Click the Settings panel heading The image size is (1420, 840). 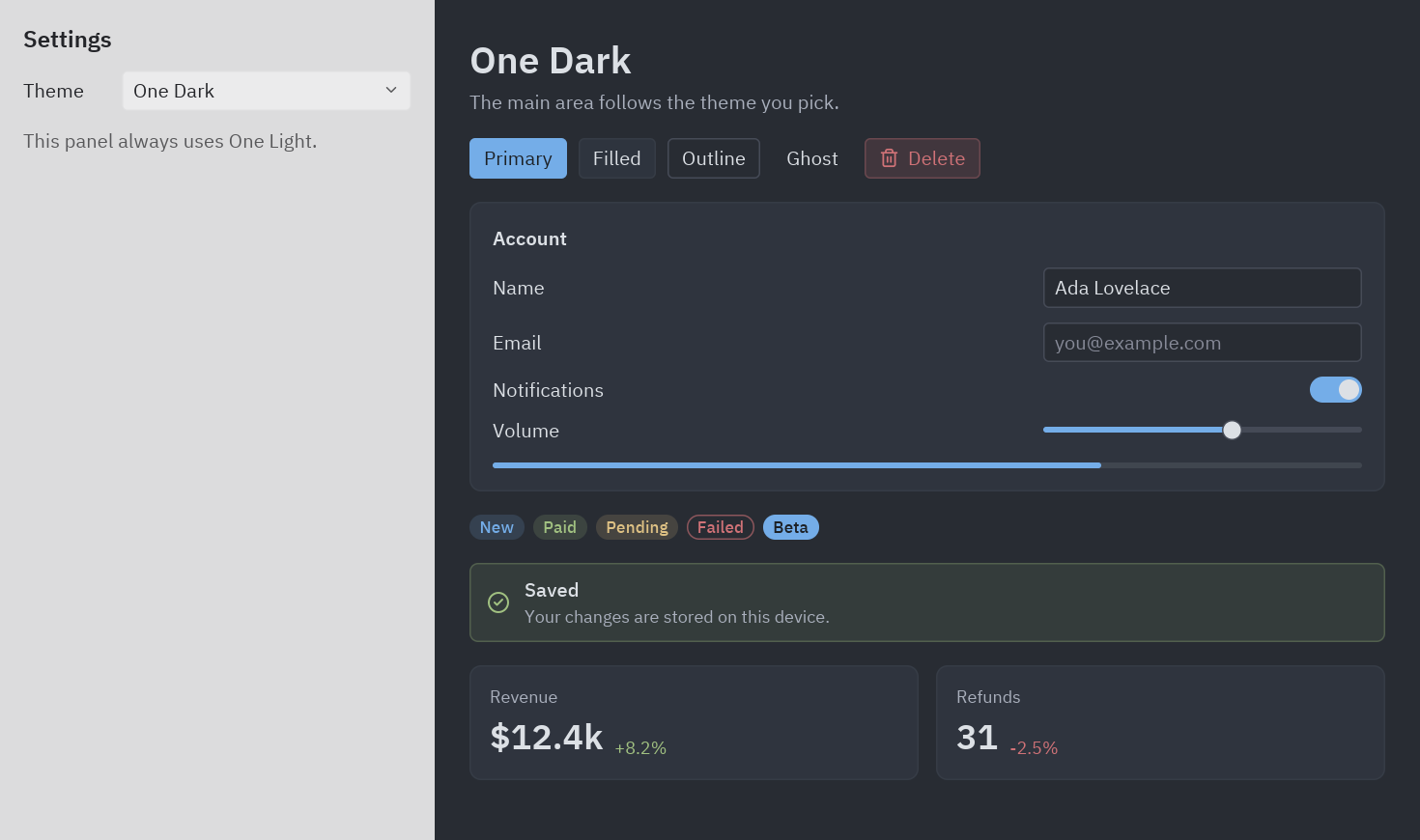(68, 40)
